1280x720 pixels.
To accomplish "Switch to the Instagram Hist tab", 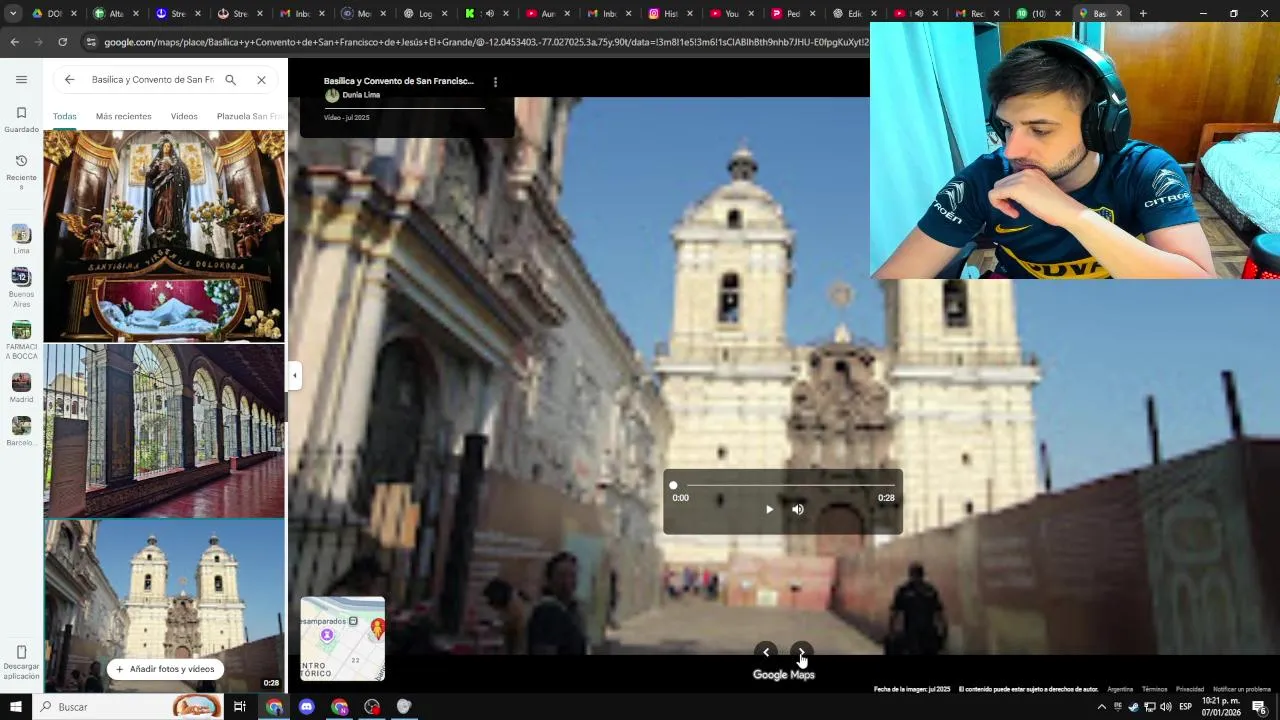I will pyautogui.click(x=669, y=13).
